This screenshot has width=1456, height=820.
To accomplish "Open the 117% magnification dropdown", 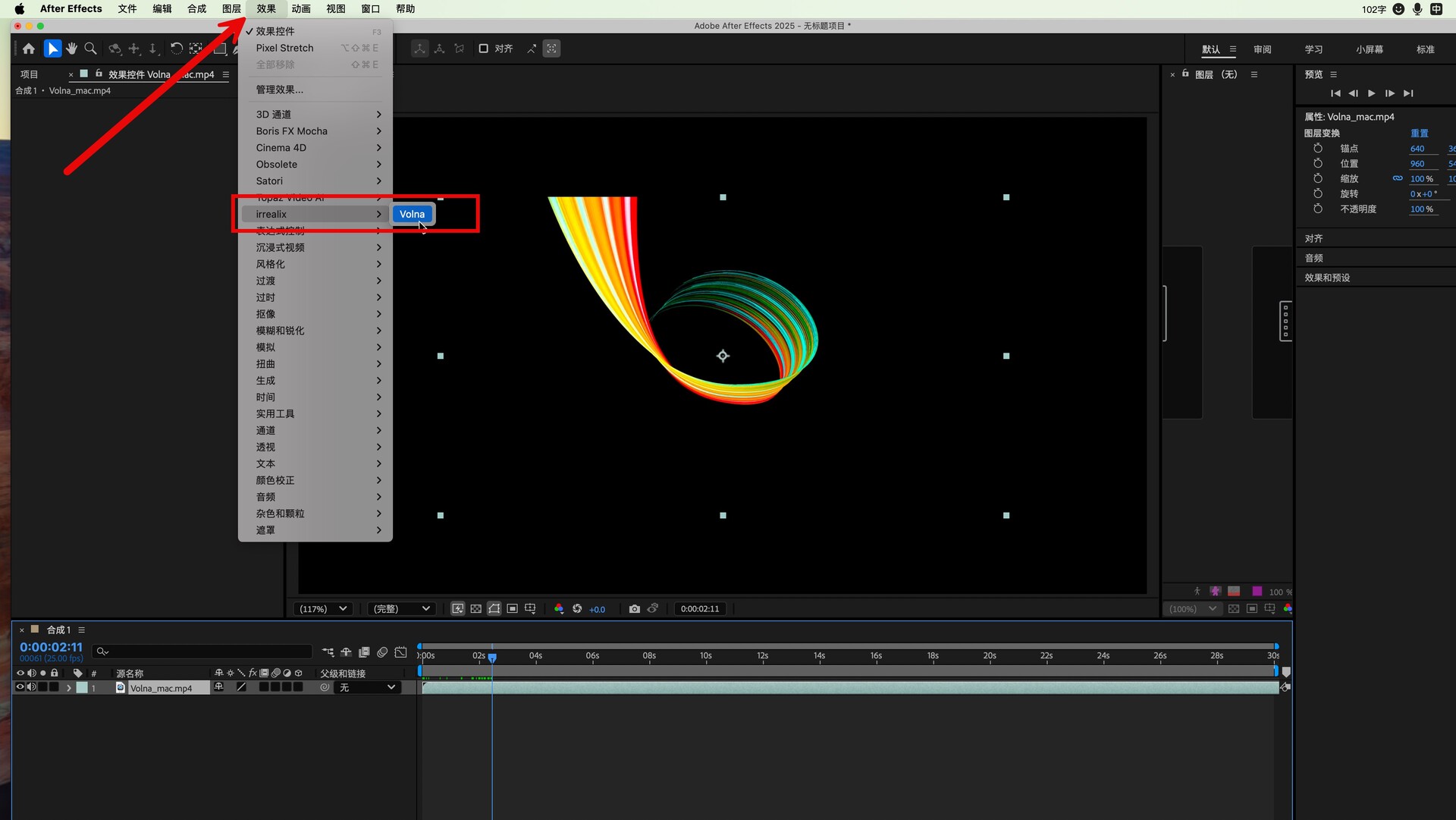I will click(x=322, y=609).
